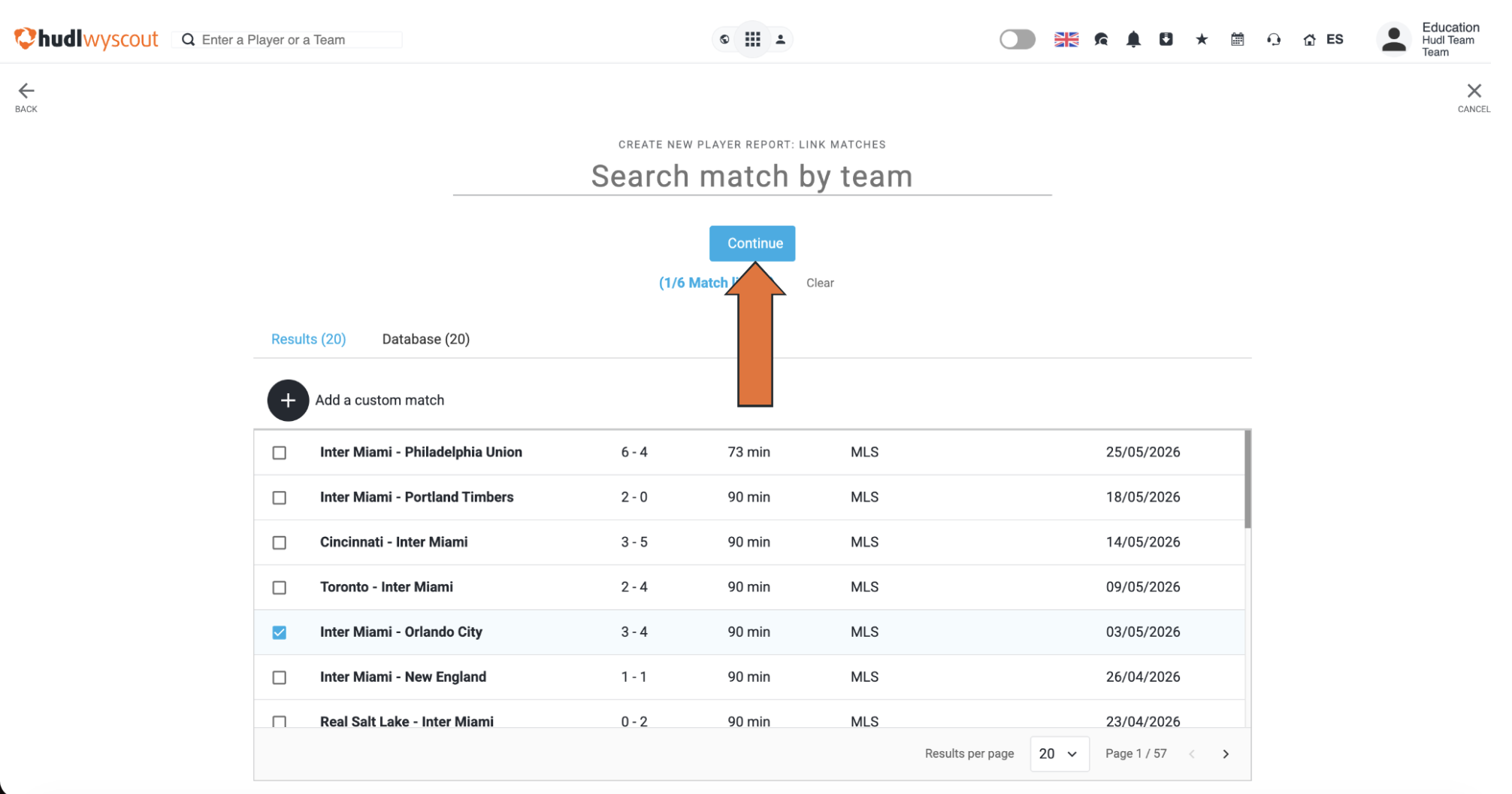Click date 14/05/2026 in list
Image resolution: width=1512 pixels, height=794 pixels.
(1143, 542)
